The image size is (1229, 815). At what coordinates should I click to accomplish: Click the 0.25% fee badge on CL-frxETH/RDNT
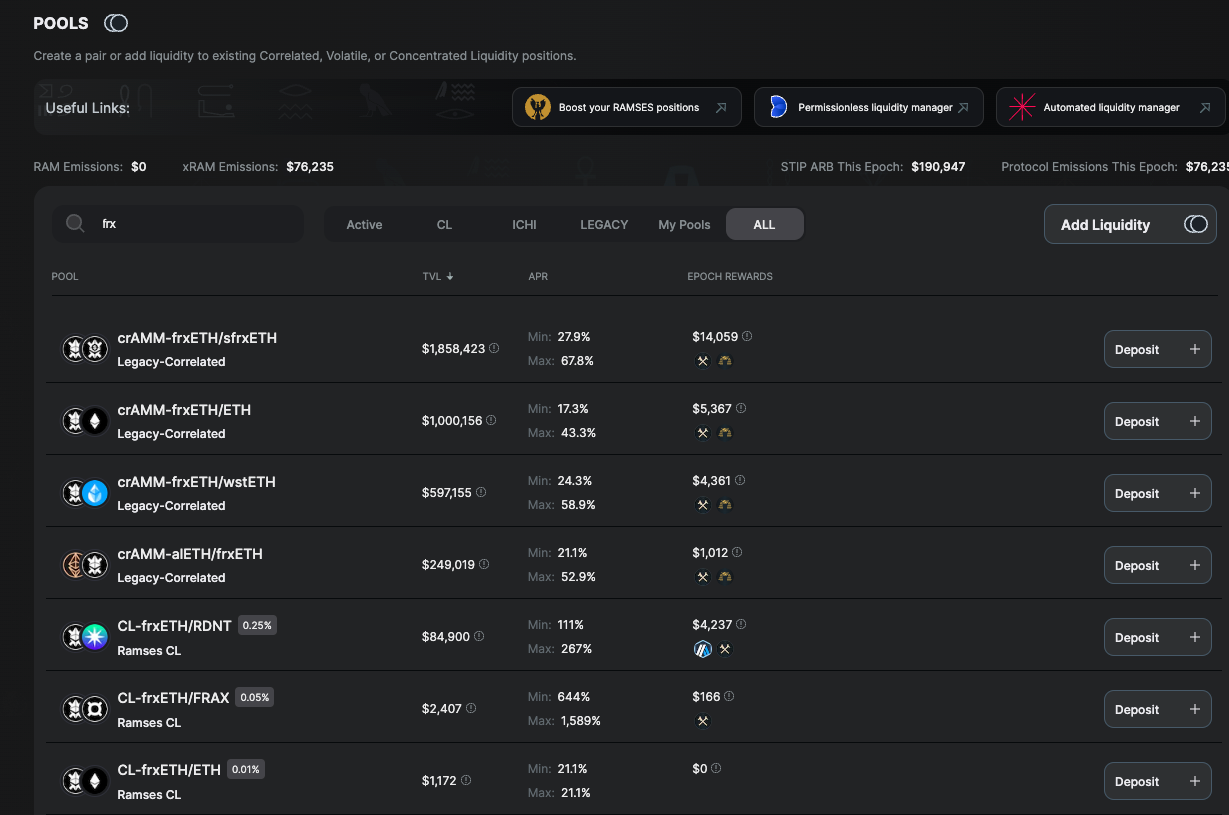coord(257,625)
